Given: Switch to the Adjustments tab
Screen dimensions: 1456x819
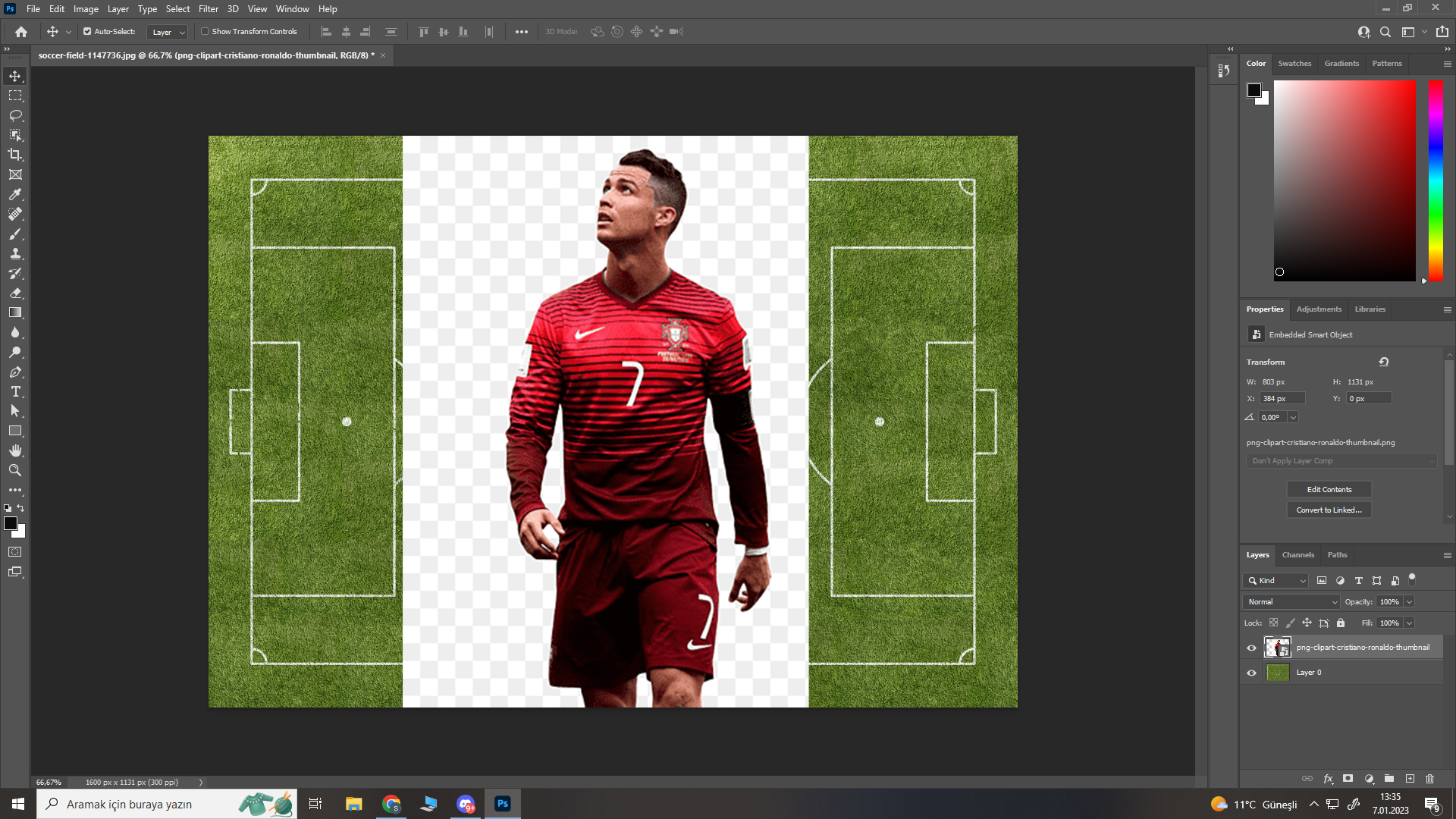Looking at the screenshot, I should tap(1319, 309).
